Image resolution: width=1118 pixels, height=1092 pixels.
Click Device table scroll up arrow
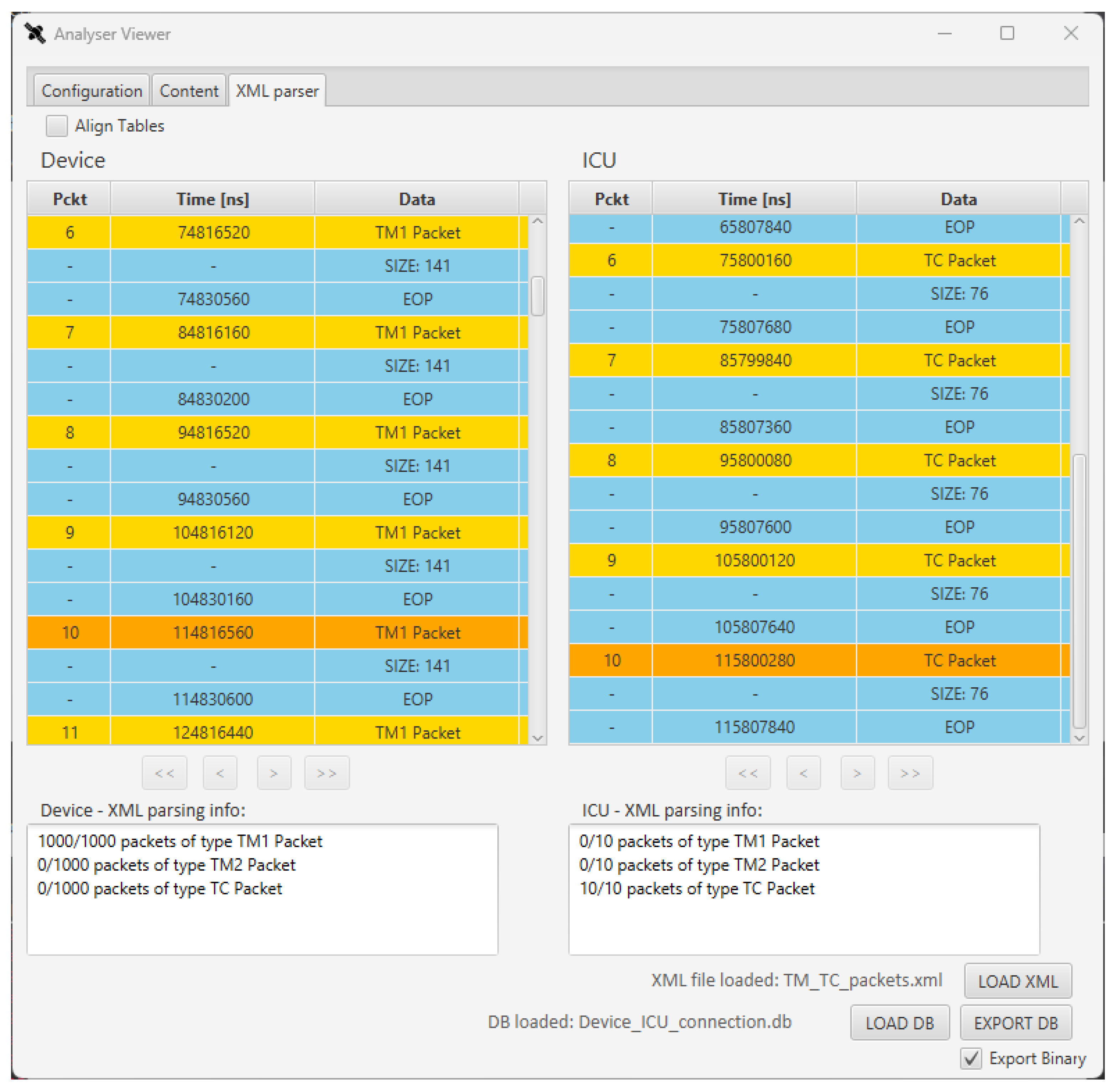[538, 221]
